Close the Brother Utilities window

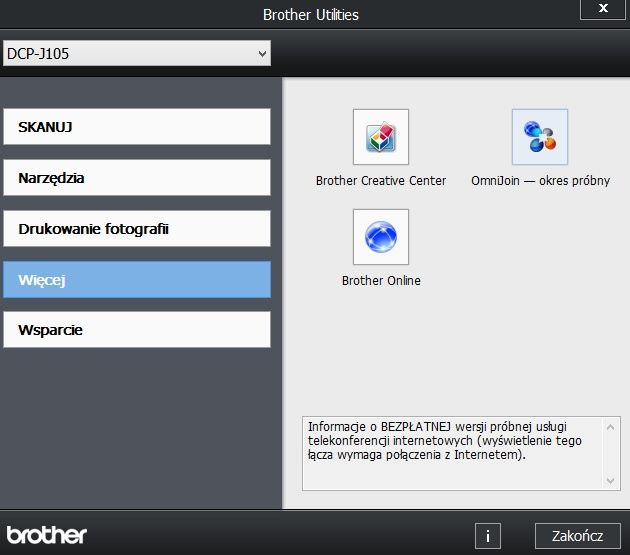[x=603, y=9]
